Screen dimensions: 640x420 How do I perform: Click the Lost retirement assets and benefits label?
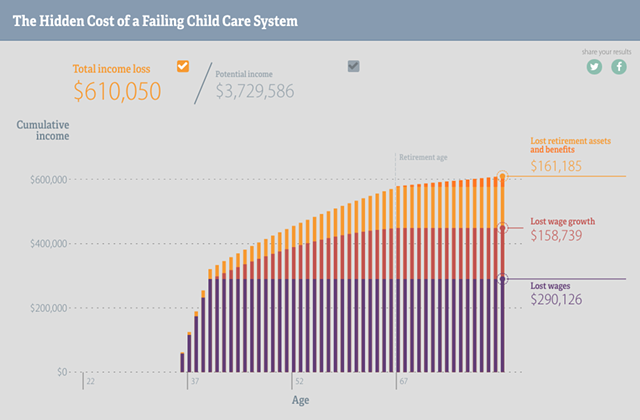click(x=570, y=145)
